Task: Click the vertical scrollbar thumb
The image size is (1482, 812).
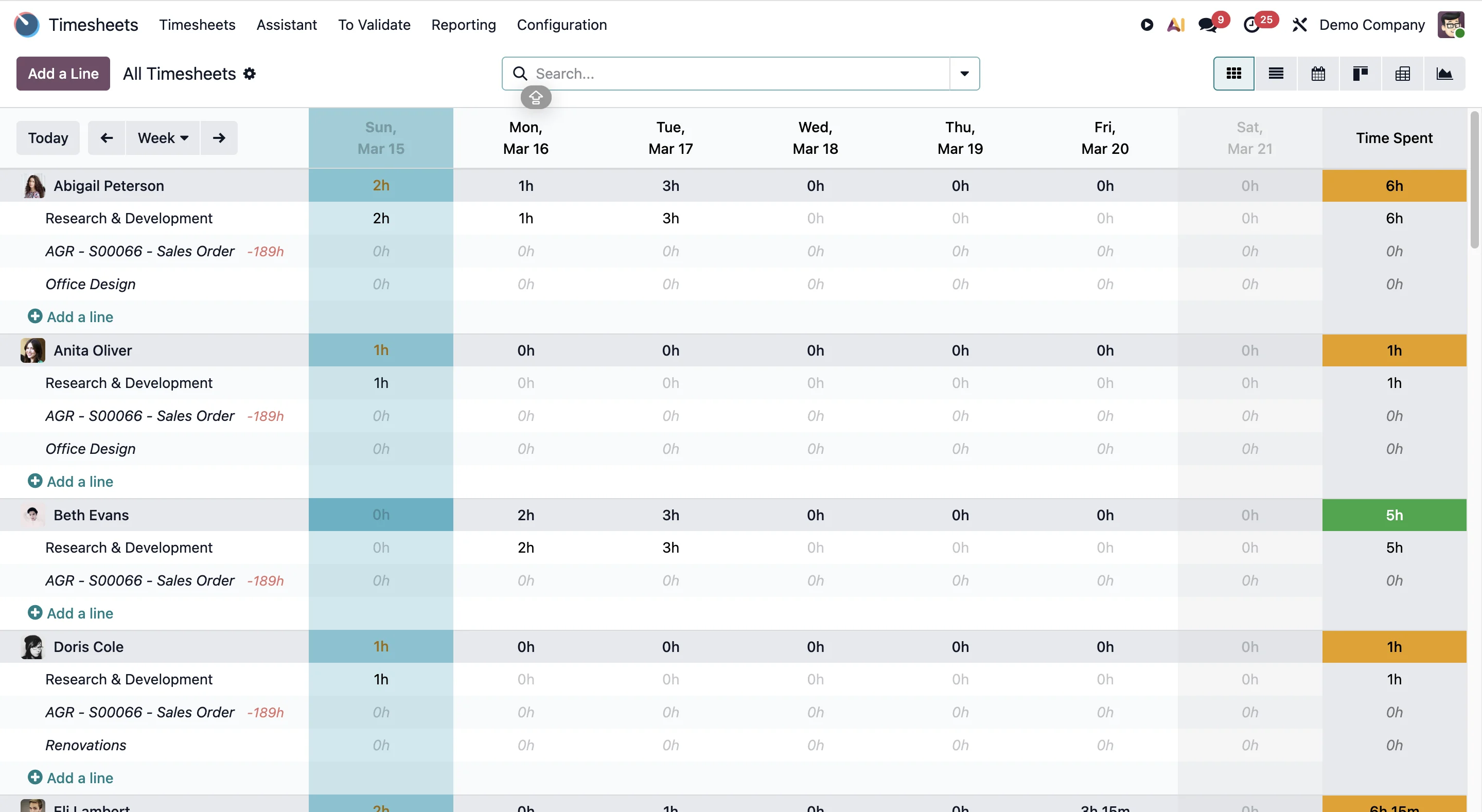Action: click(1474, 180)
